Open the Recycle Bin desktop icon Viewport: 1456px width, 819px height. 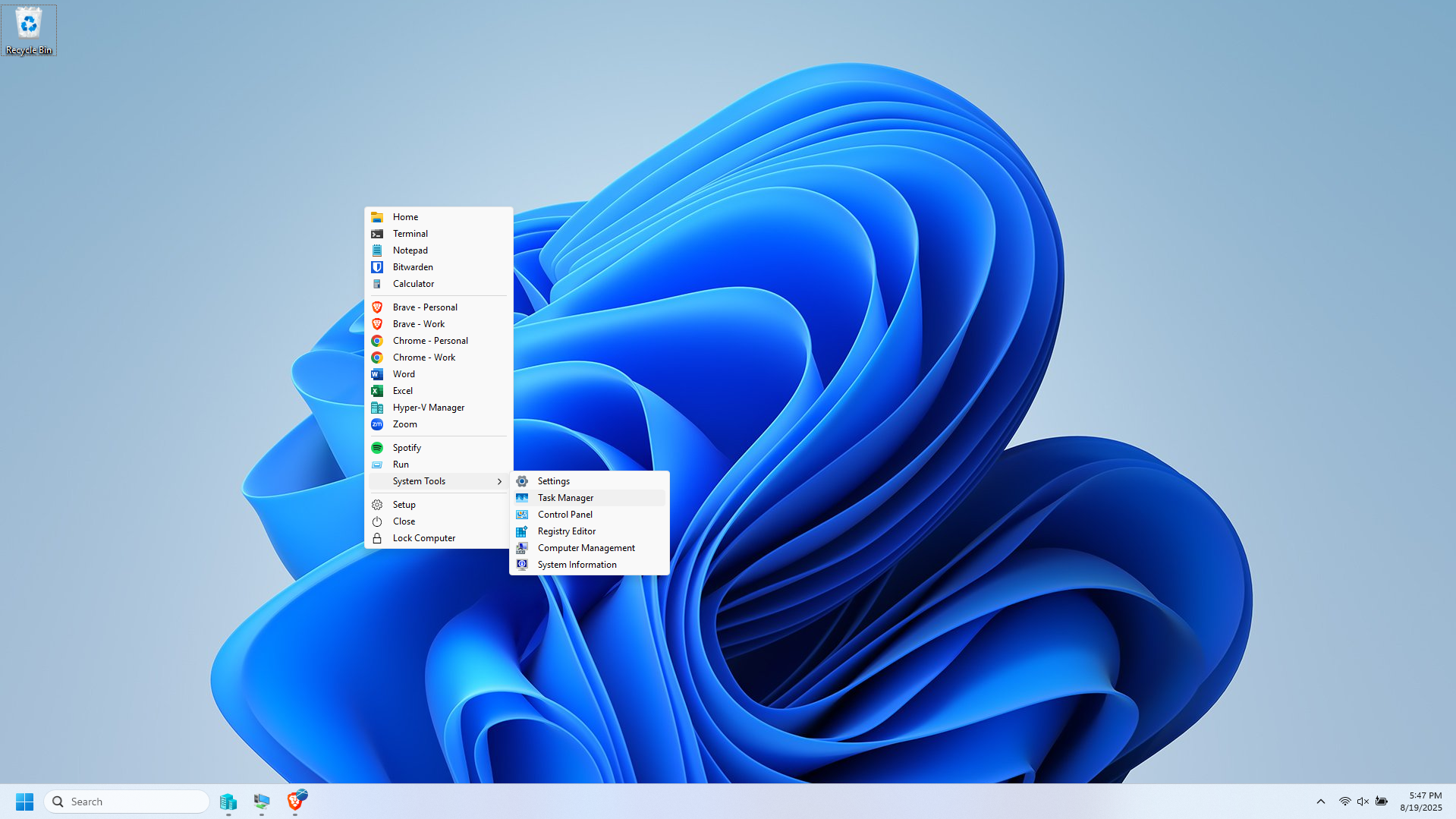point(29,30)
